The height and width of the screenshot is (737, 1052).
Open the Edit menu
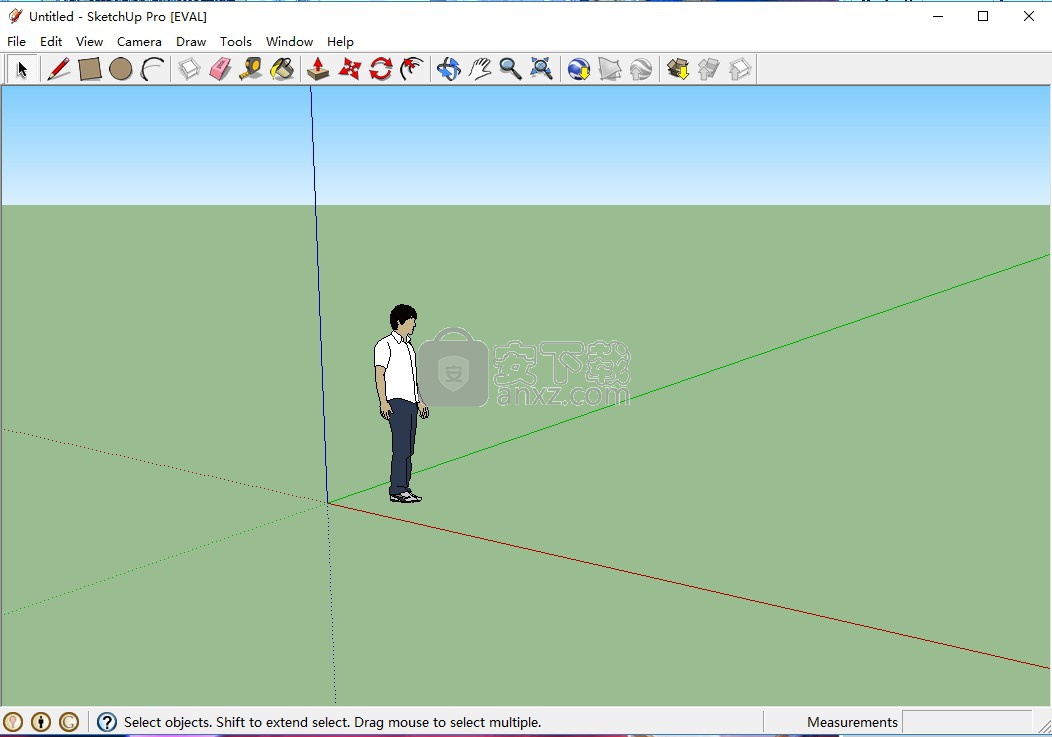[51, 42]
